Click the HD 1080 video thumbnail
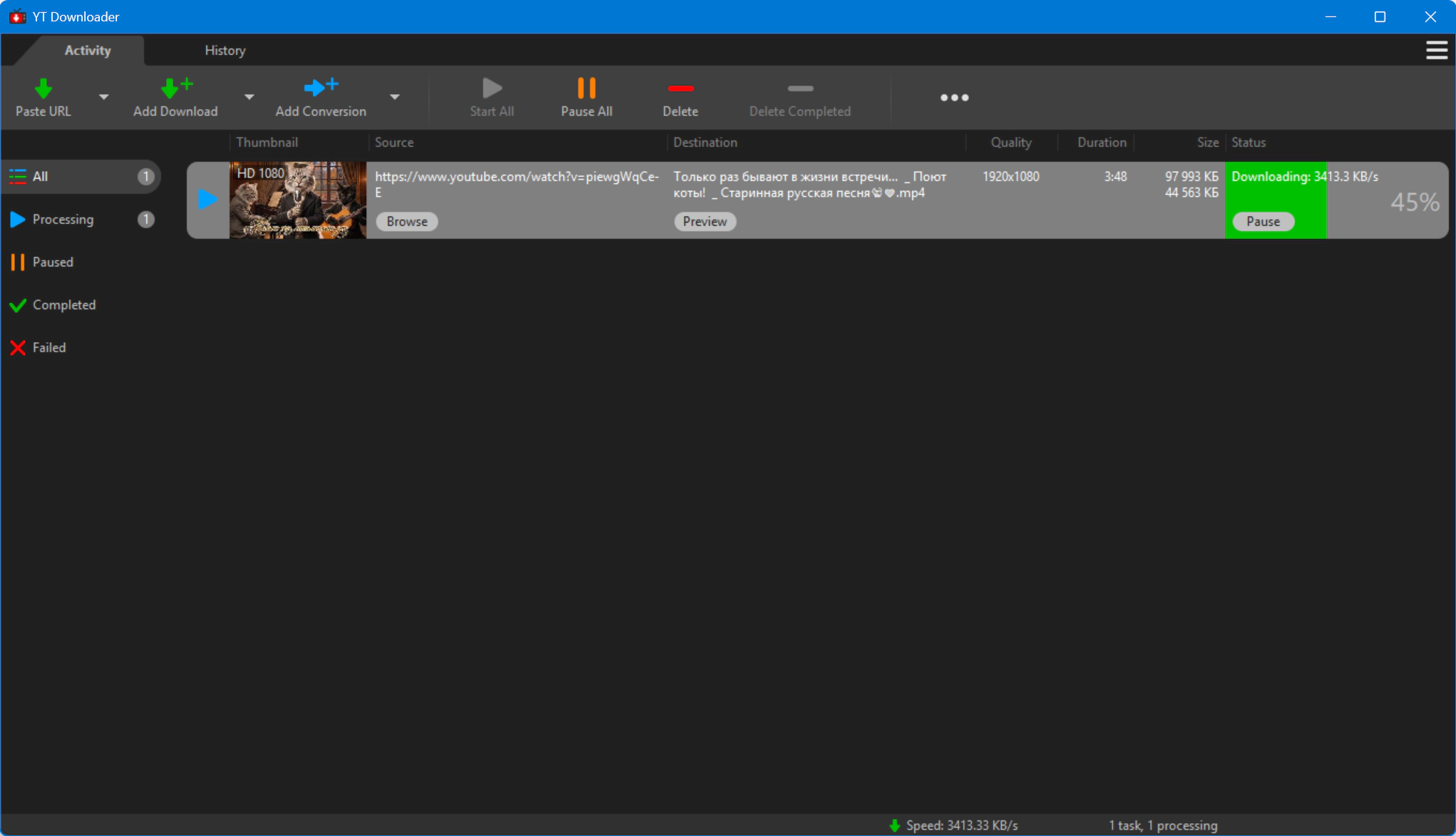 pos(298,200)
